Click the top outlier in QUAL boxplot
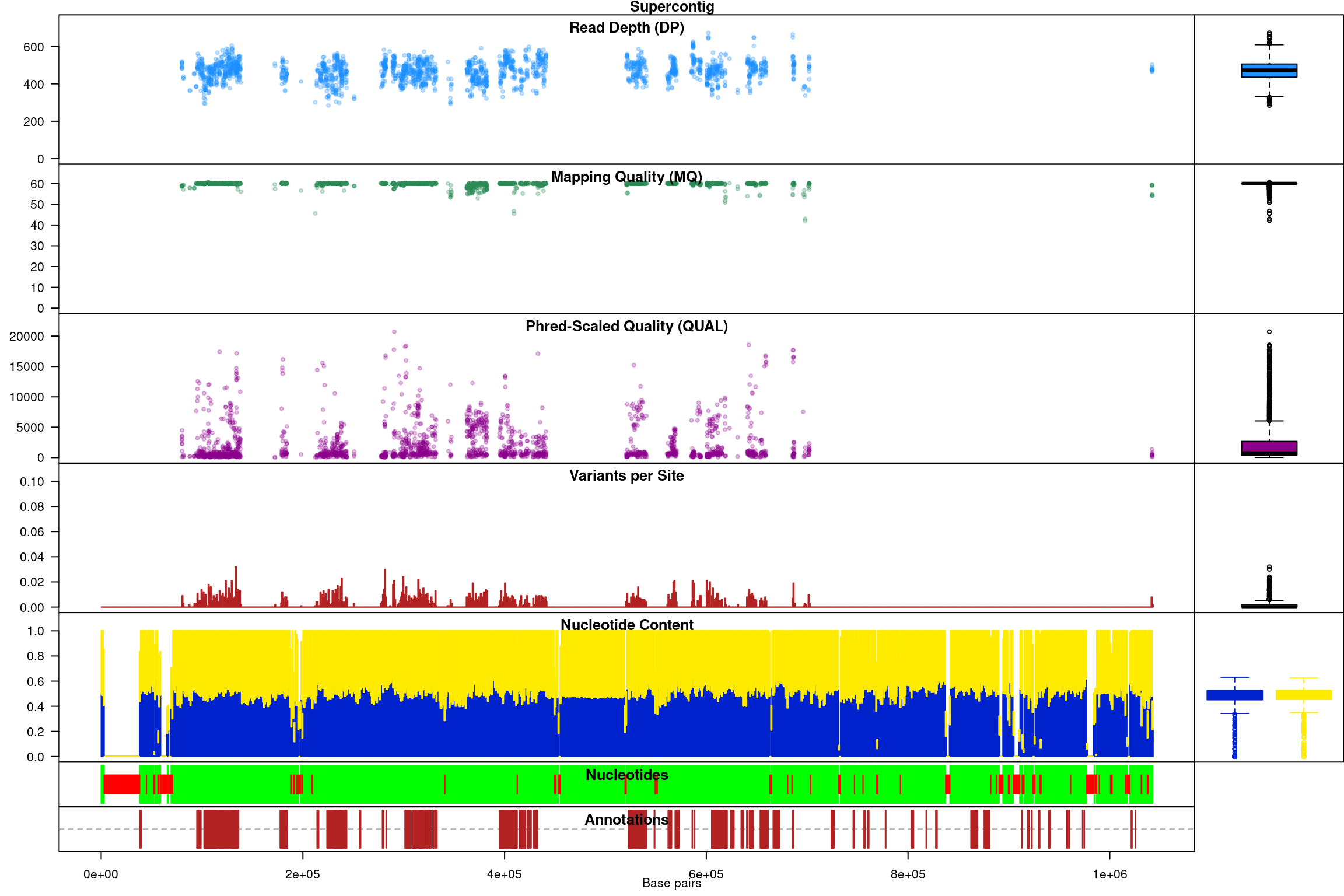This screenshot has width=1344, height=896. [1269, 332]
